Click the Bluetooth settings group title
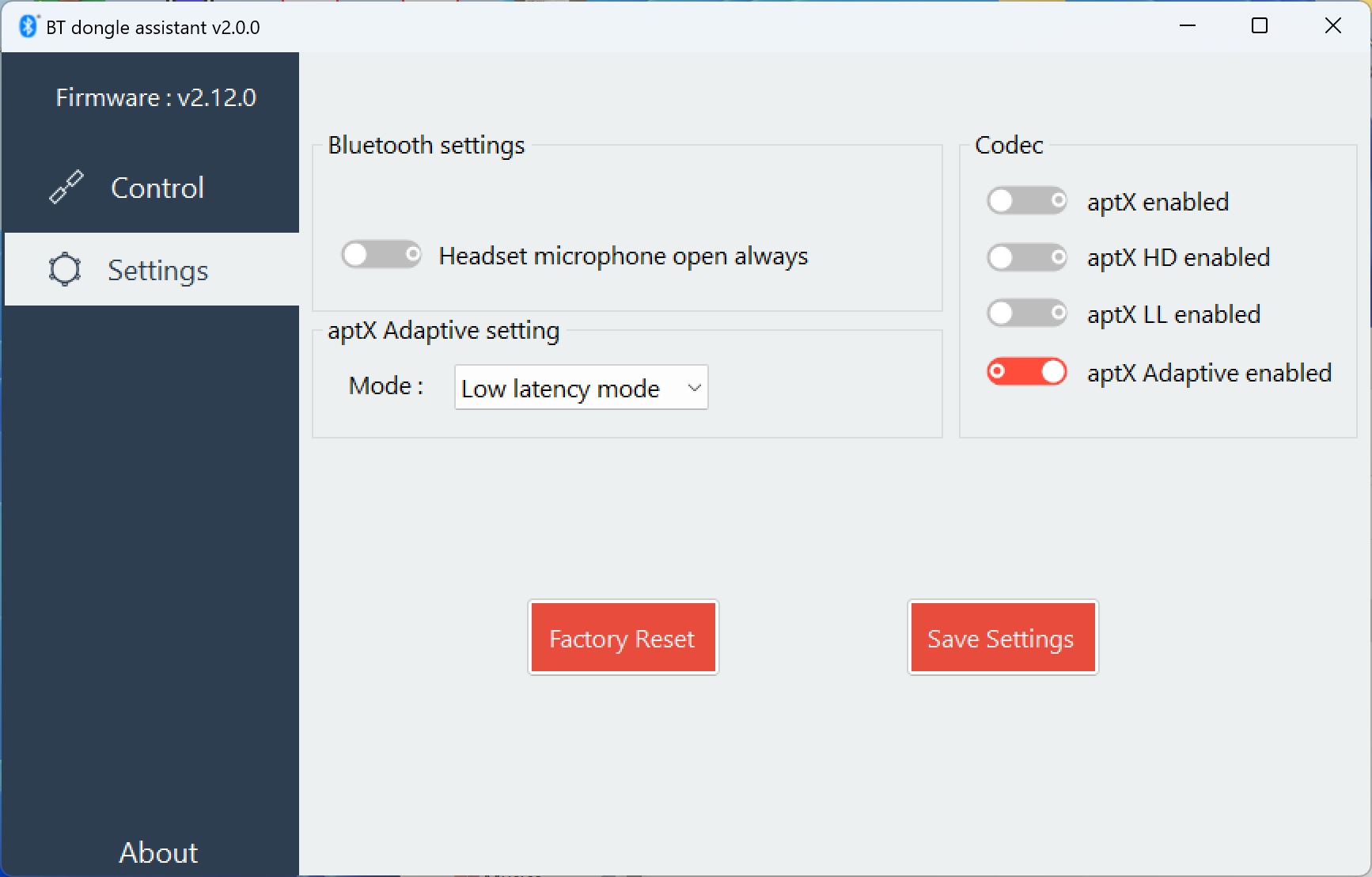Screen dimensions: 1372x877 tap(426, 145)
